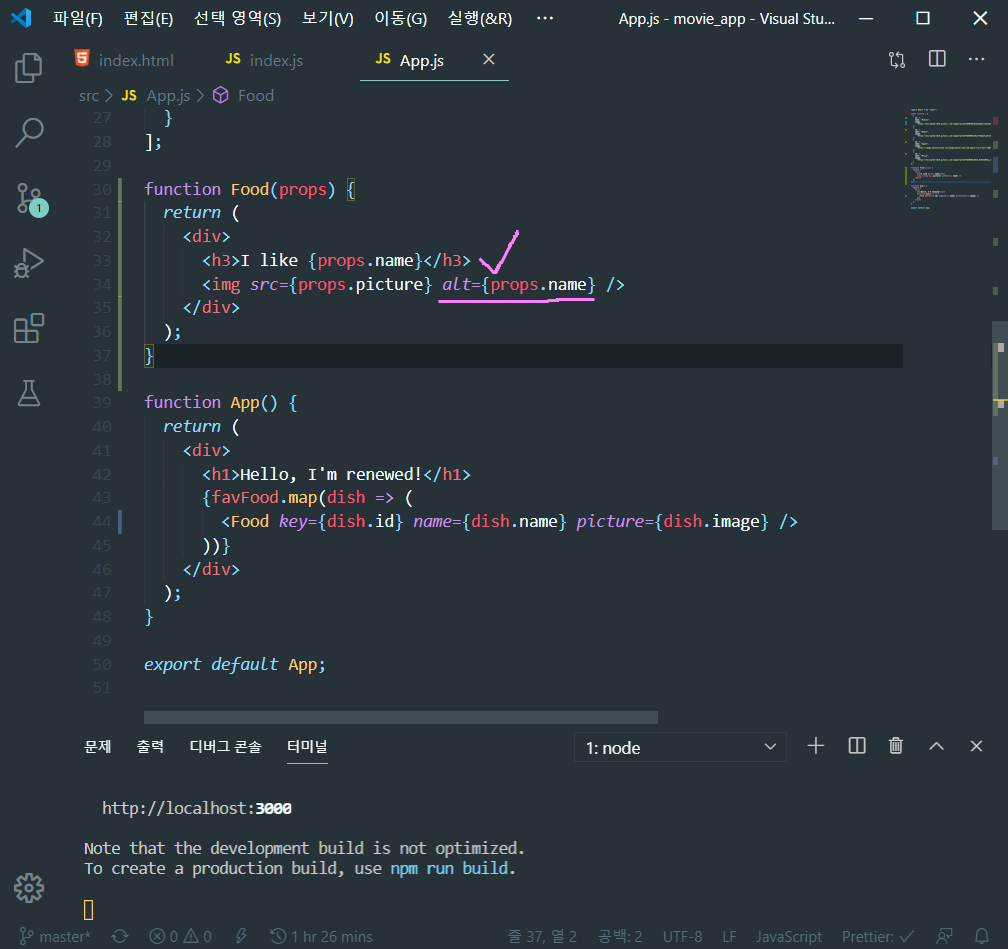Open the 실행(&R) menu
The height and width of the screenshot is (949, 1008).
(x=480, y=18)
